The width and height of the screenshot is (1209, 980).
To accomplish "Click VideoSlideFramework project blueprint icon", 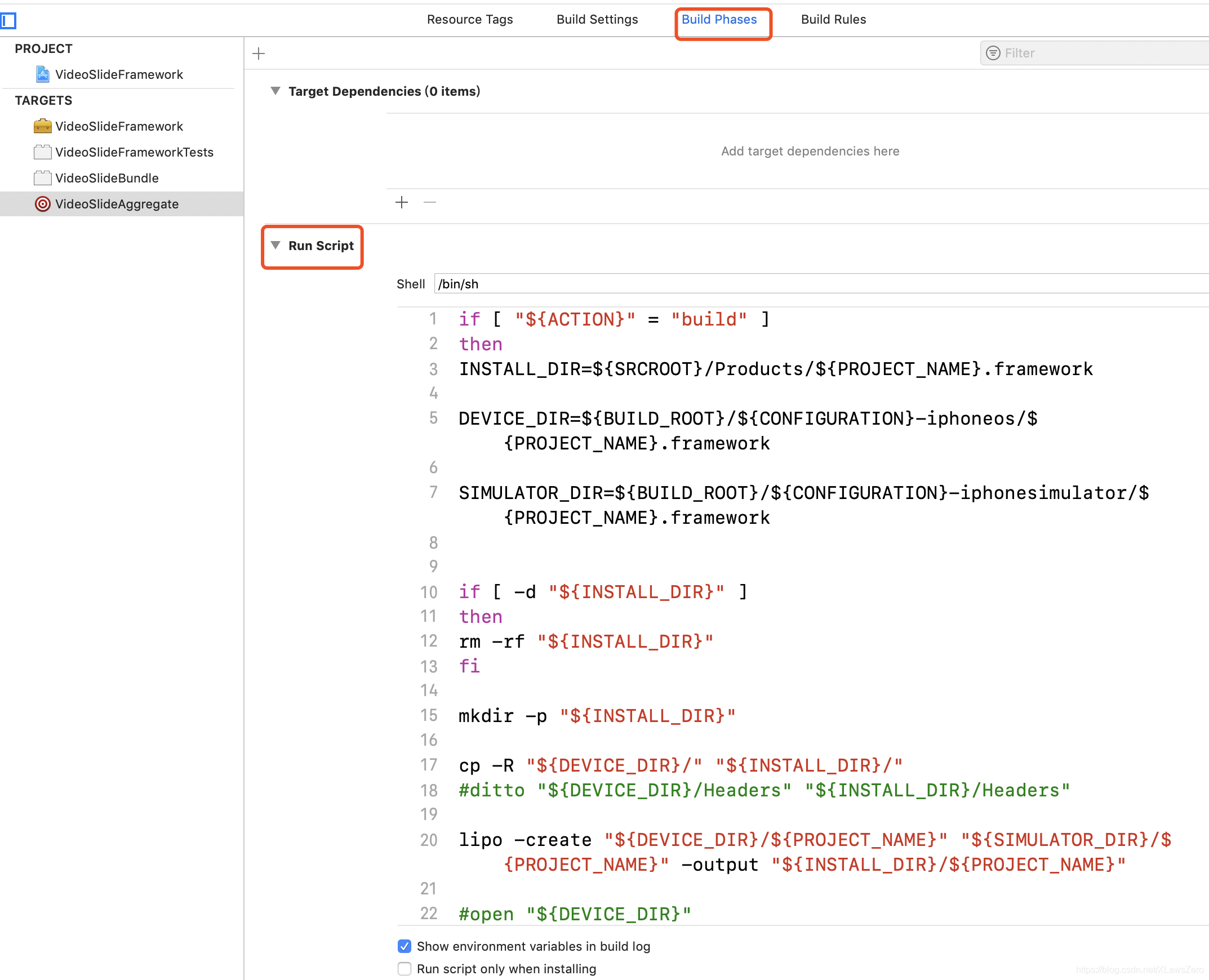I will 42,74.
